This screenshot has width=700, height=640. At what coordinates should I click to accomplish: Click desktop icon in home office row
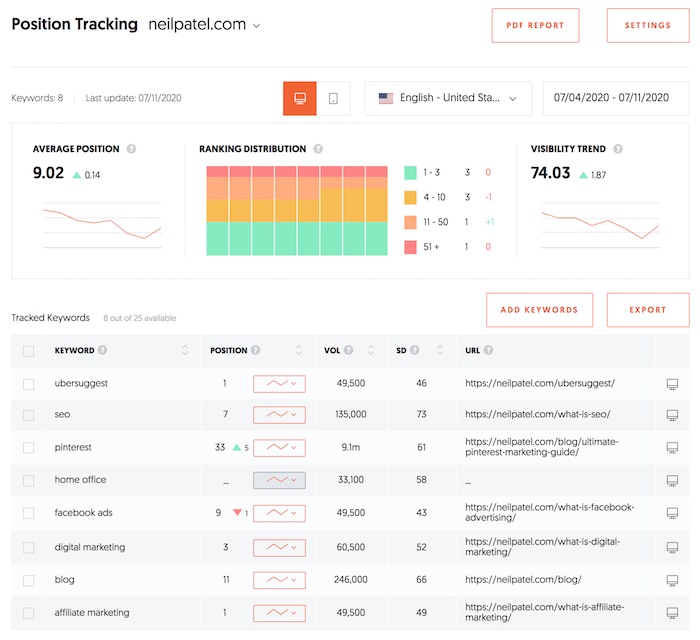[672, 480]
